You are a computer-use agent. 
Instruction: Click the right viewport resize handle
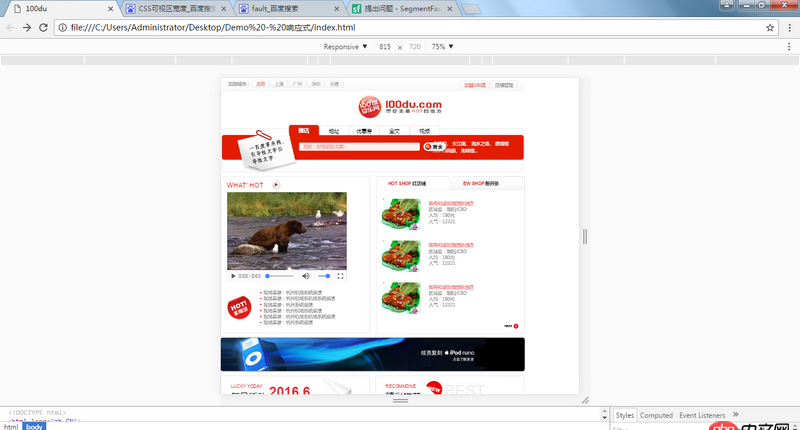click(585, 236)
